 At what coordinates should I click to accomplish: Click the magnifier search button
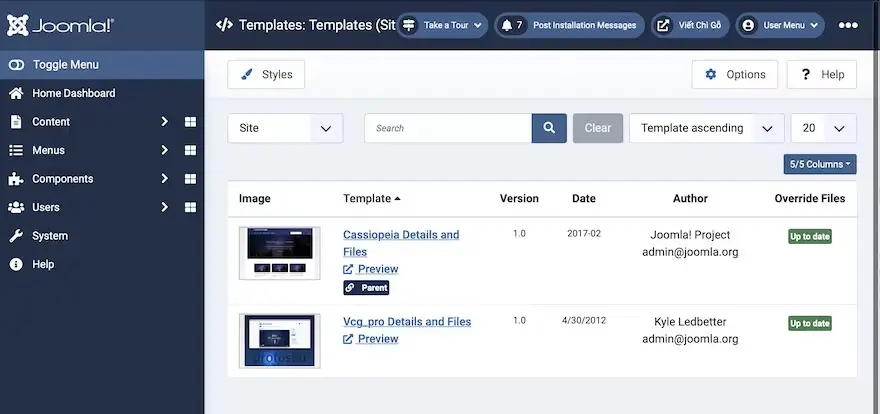point(549,128)
